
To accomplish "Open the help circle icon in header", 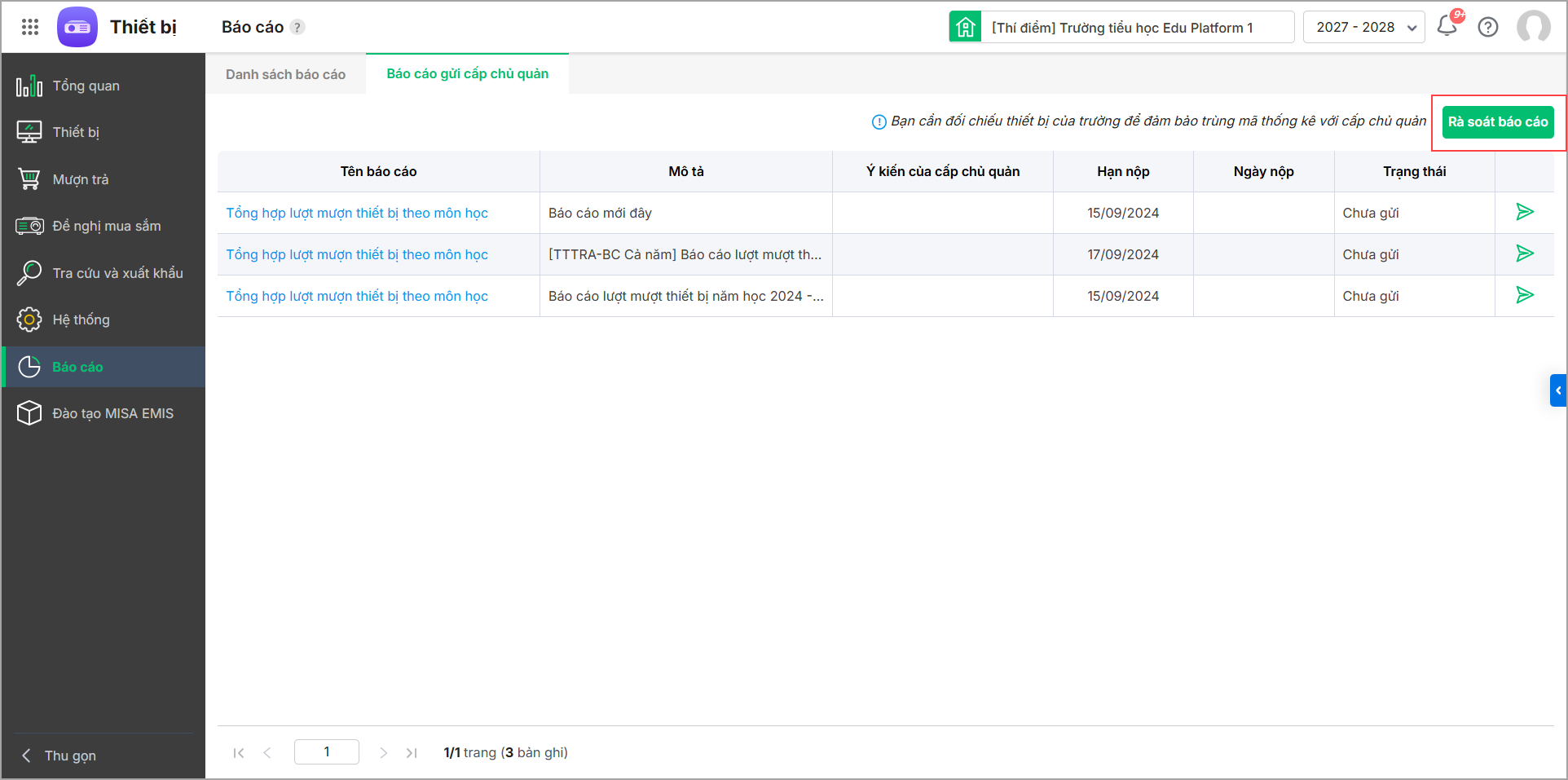I will (x=1488, y=27).
